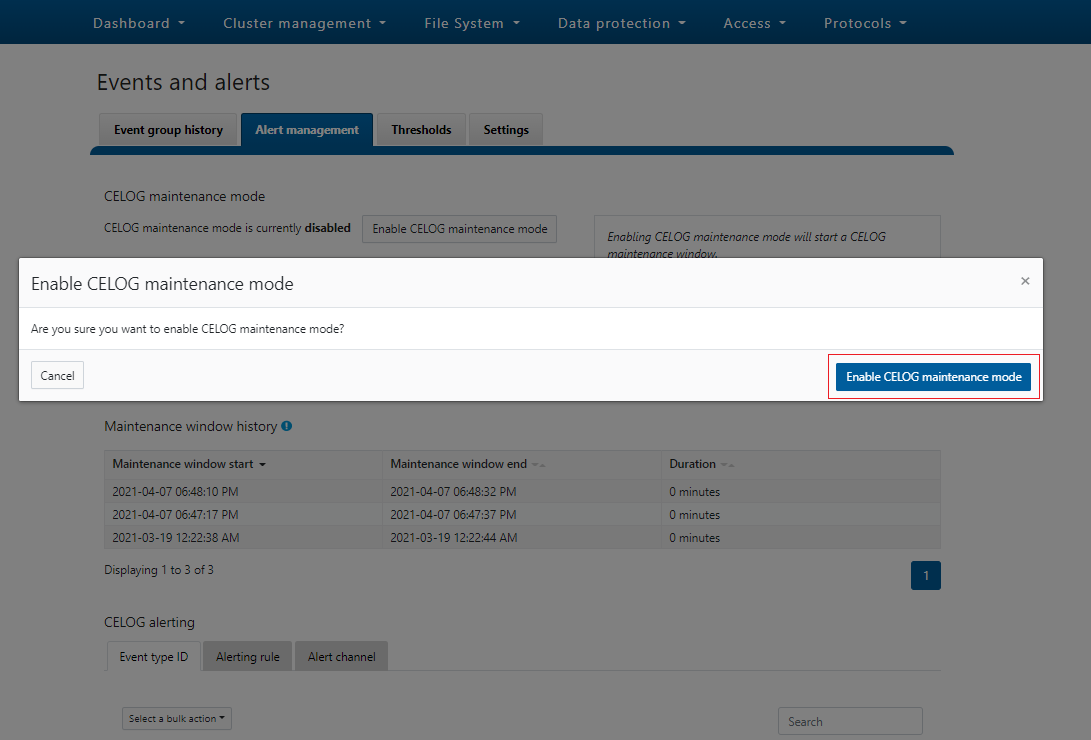Select page 1 in the pagination control
This screenshot has height=740, width=1091.
(x=925, y=575)
